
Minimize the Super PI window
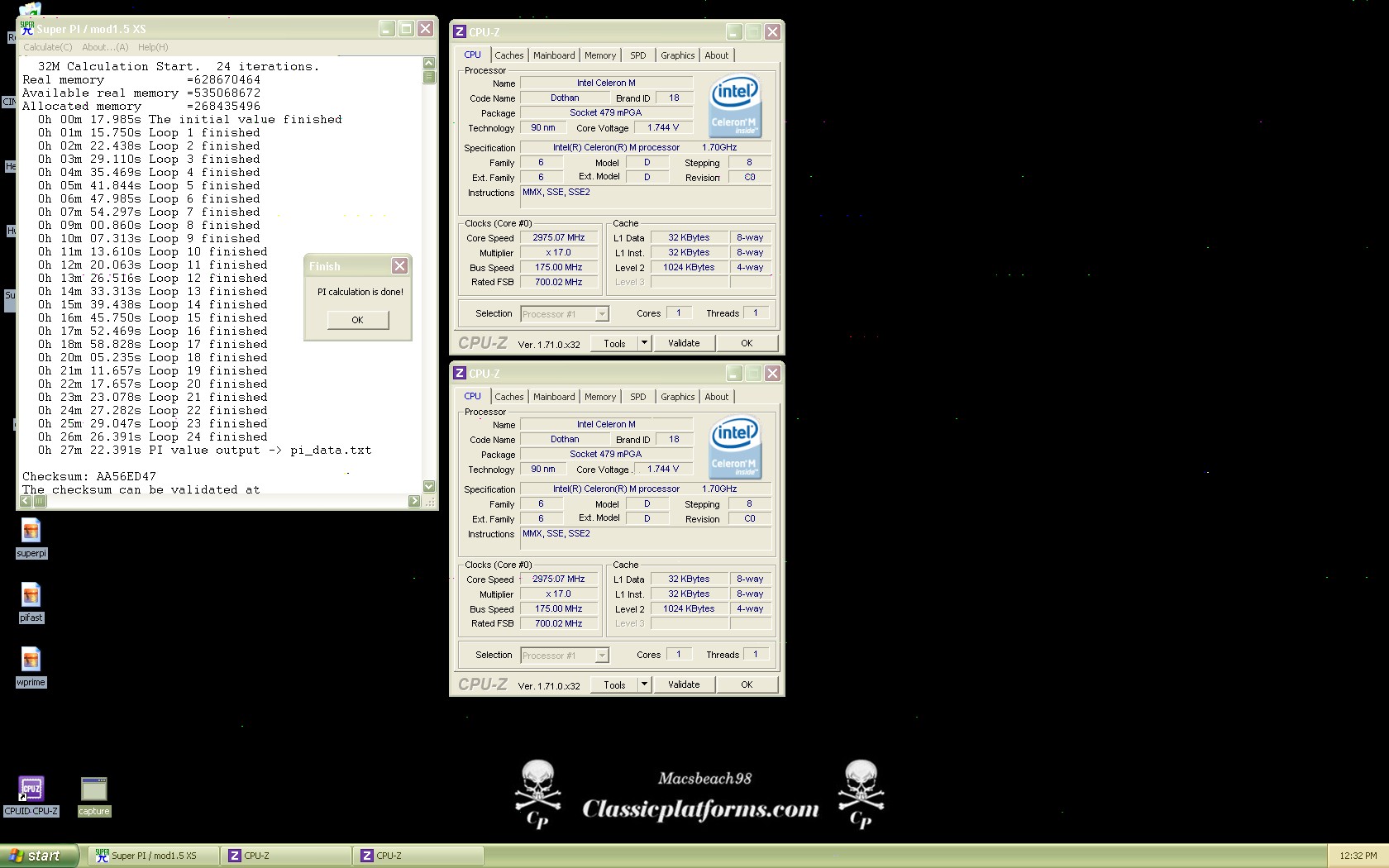387,29
